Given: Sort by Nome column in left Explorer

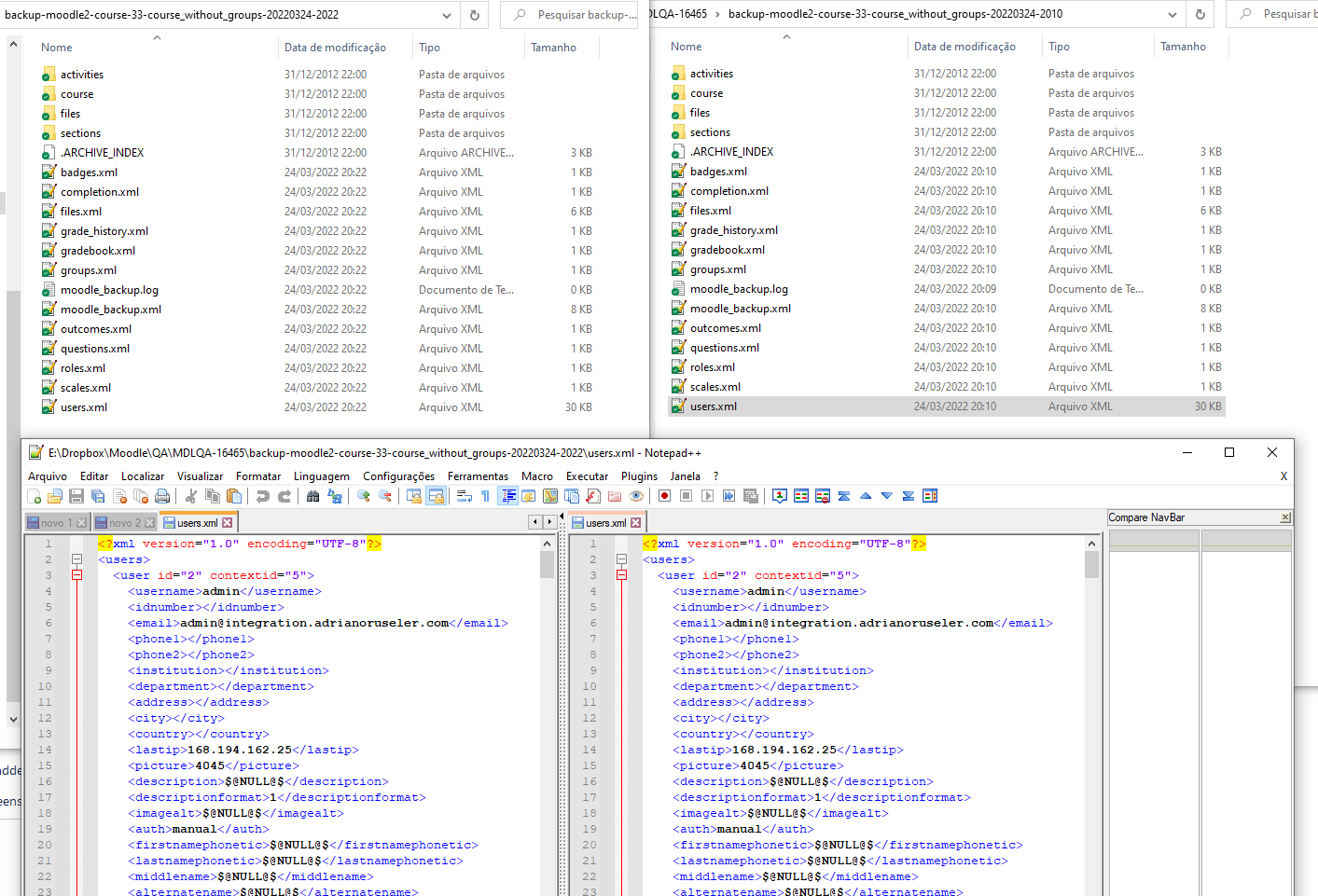Looking at the screenshot, I should coord(57,48).
